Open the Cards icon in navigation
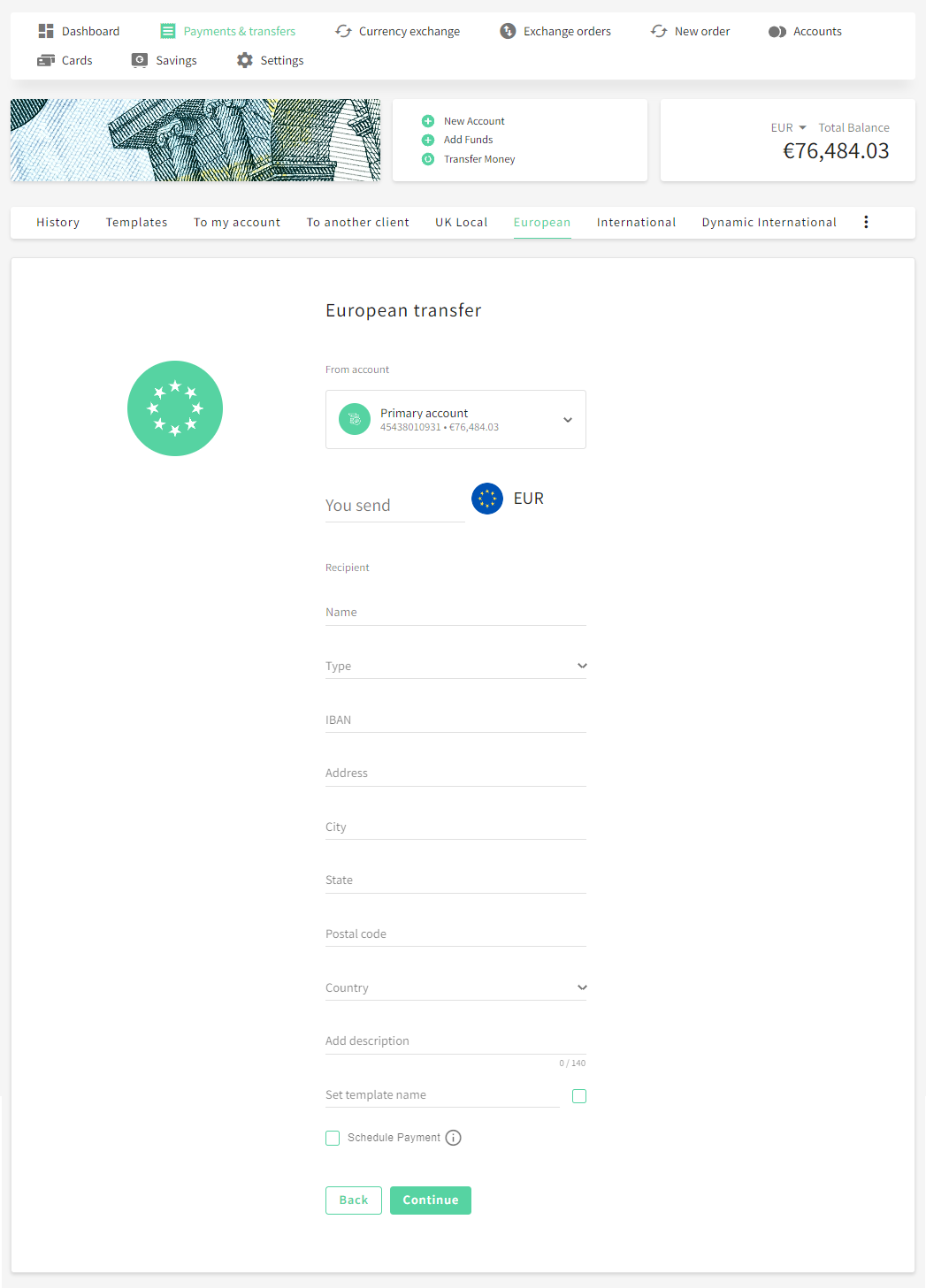This screenshot has height=1288, width=926. (46, 60)
